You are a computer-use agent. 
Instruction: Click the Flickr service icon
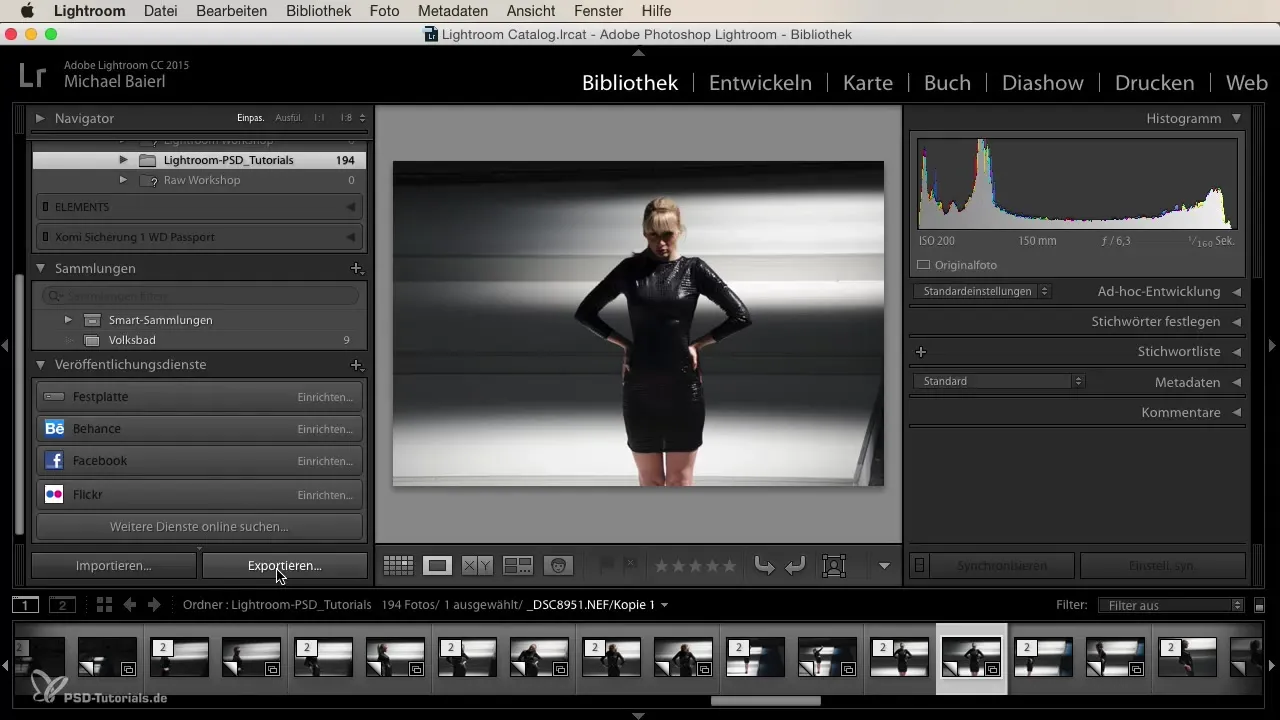point(54,494)
